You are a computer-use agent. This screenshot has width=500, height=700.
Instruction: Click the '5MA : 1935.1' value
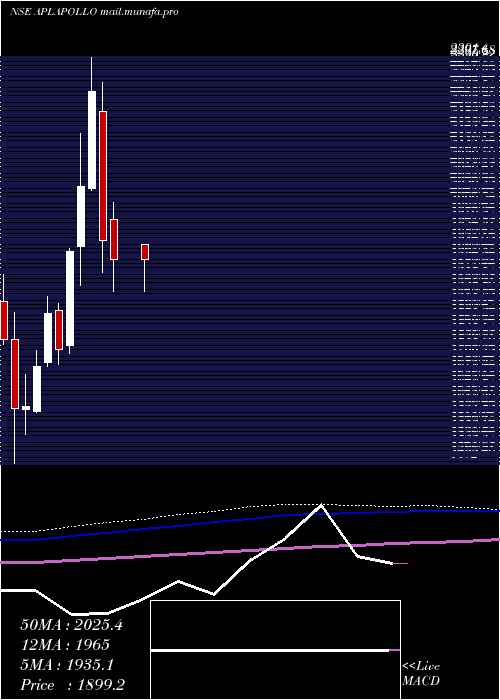click(x=67, y=665)
